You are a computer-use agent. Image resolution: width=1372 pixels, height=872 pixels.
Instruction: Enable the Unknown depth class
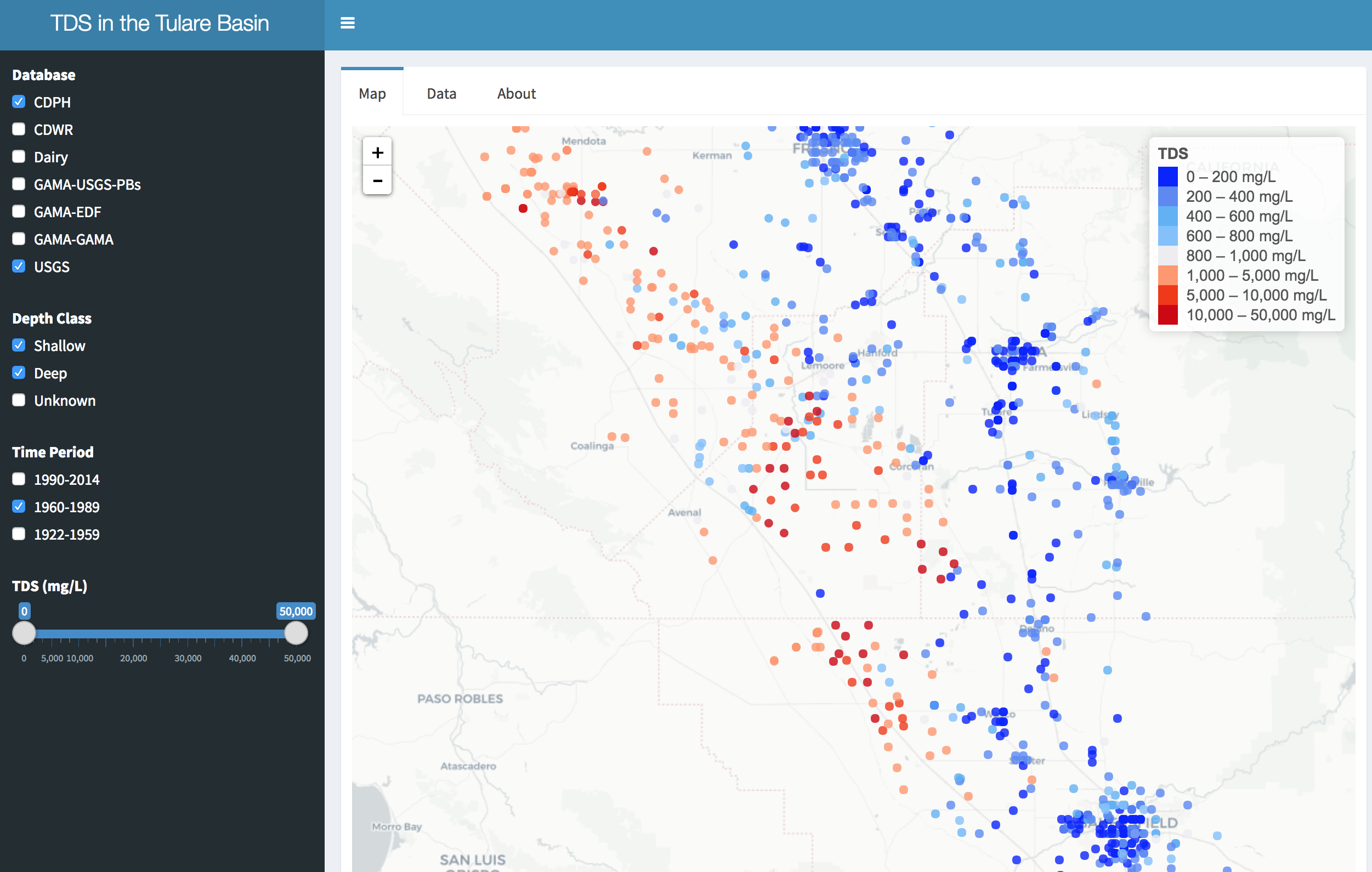[19, 400]
